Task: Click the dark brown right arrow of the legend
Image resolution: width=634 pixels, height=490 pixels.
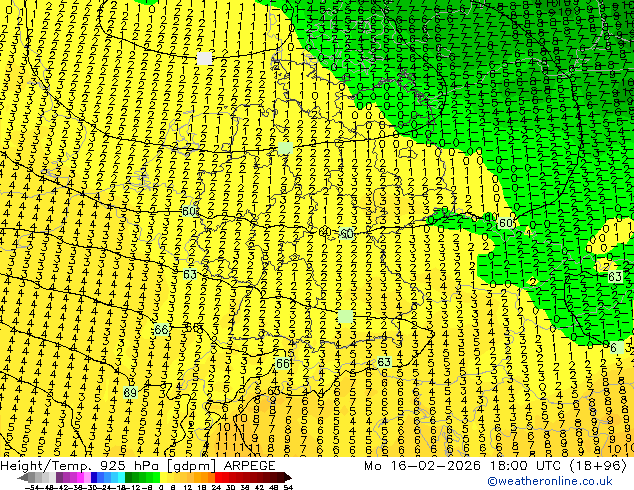Action: [288, 477]
